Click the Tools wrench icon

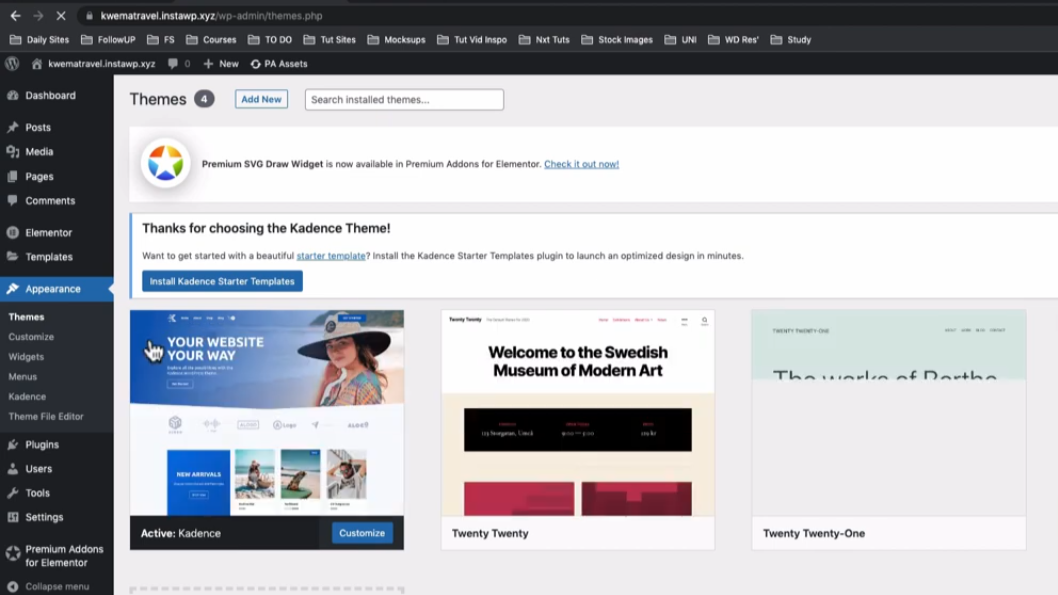pos(13,493)
